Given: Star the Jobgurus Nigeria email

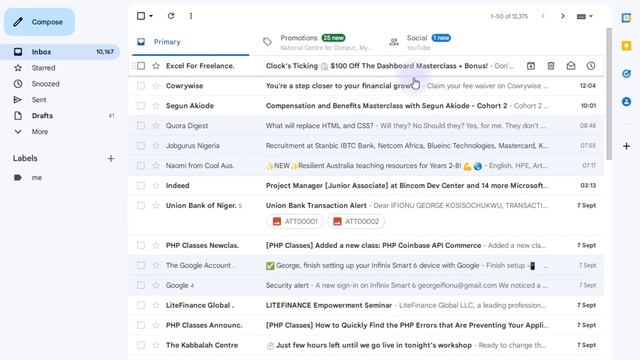Looking at the screenshot, I should (x=156, y=146).
